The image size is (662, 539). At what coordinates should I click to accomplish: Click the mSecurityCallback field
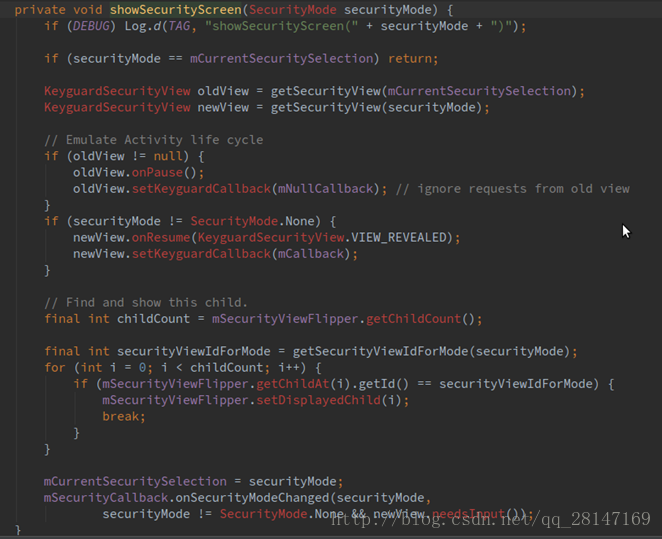(106, 498)
